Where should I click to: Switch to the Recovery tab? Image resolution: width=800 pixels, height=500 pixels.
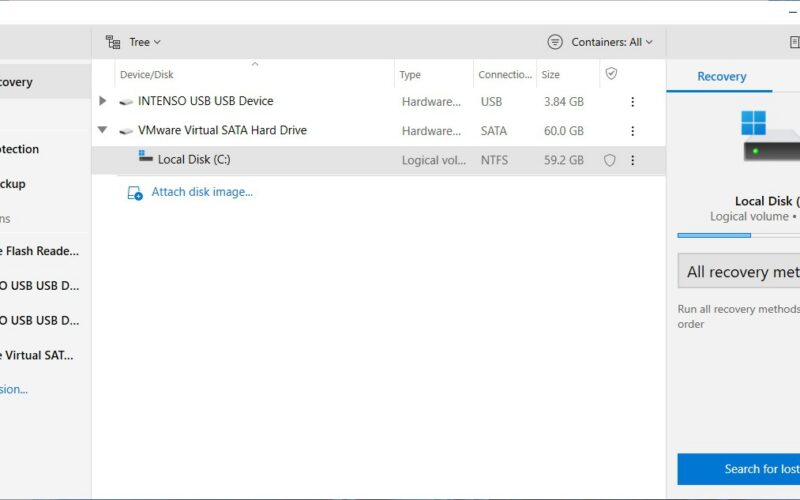721,77
